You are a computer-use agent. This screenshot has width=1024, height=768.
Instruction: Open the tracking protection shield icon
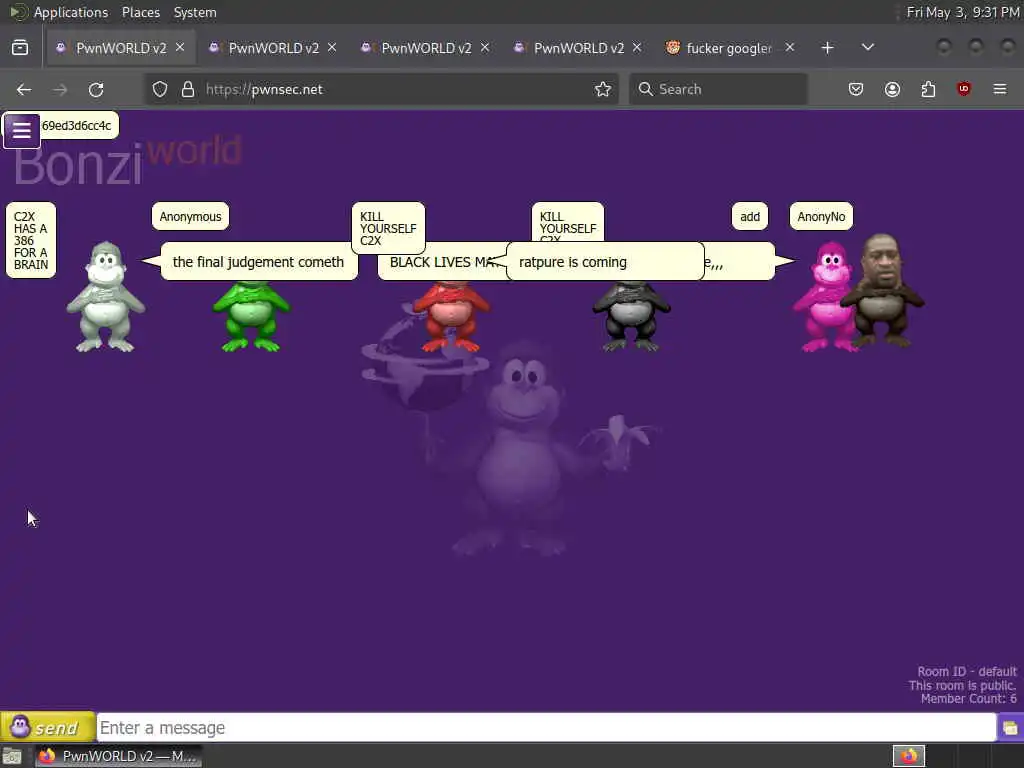(160, 89)
